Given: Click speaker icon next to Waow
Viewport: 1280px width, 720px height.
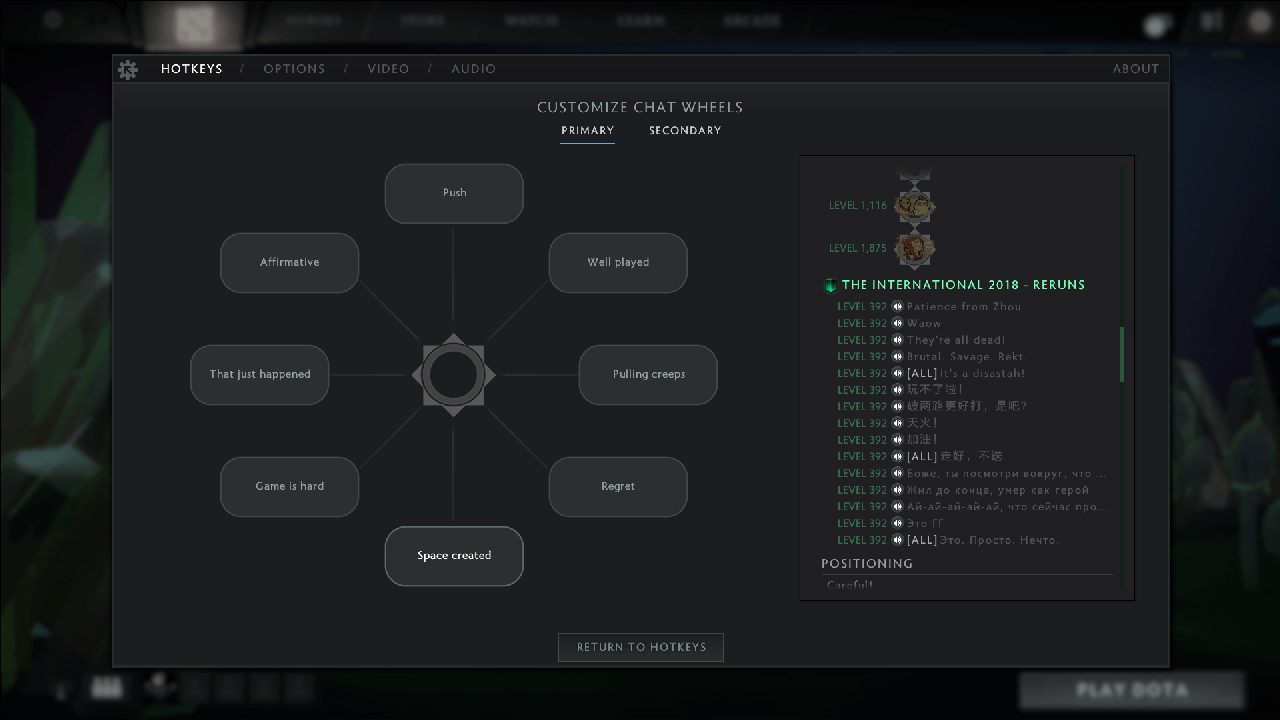Looking at the screenshot, I should [x=897, y=323].
